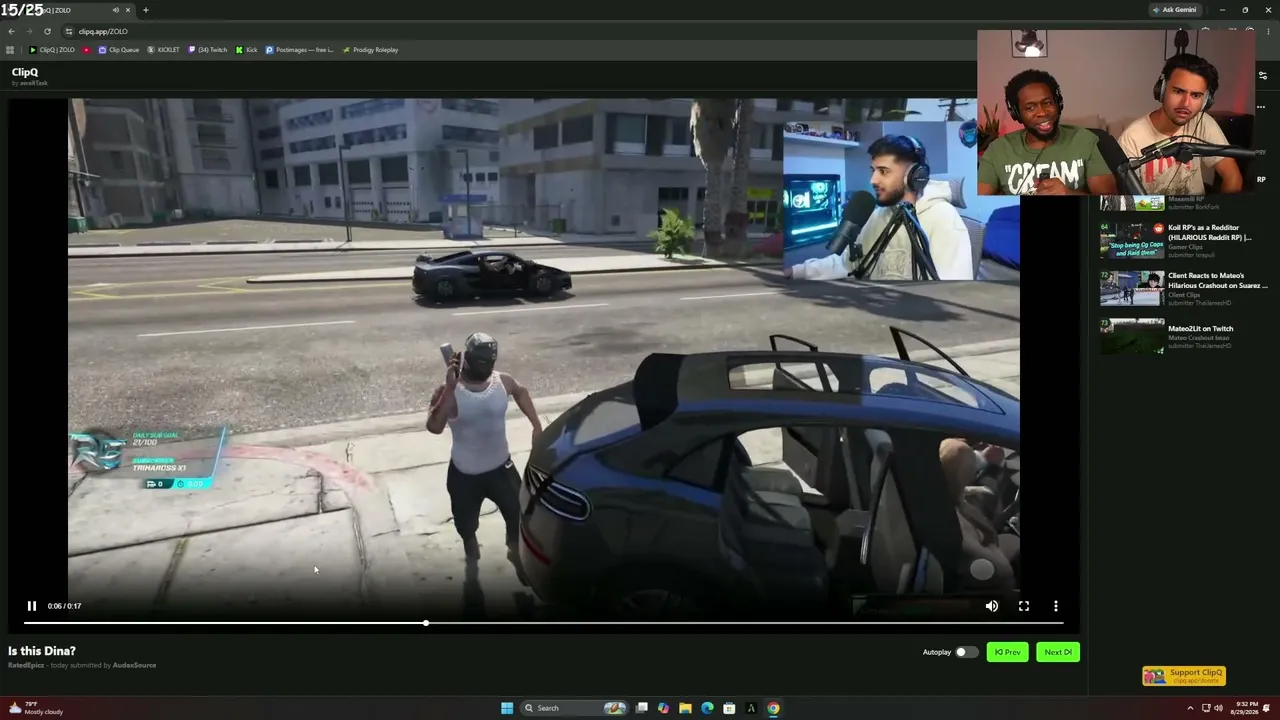1280x720 pixels.
Task: Mute tab audio via the tab speaker icon
Action: coord(115,10)
